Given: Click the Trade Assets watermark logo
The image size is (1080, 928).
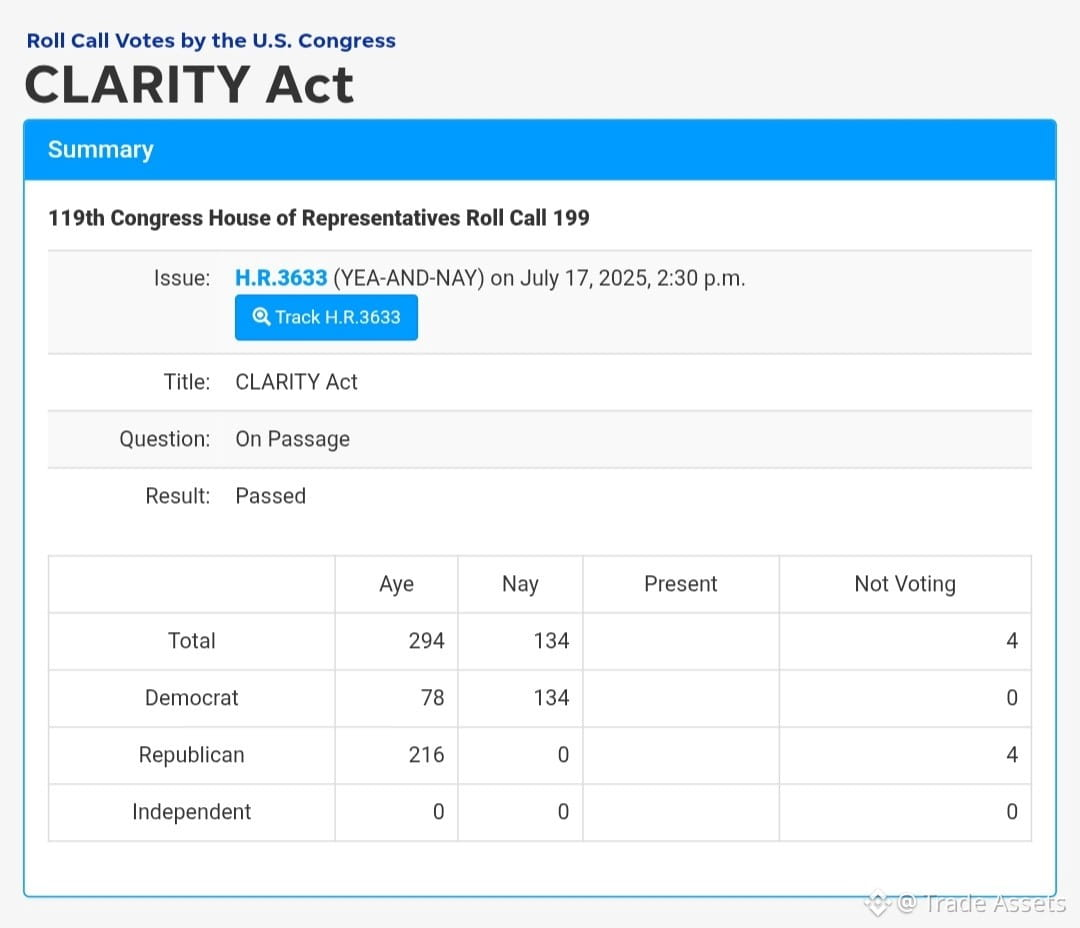Looking at the screenshot, I should tap(878, 903).
